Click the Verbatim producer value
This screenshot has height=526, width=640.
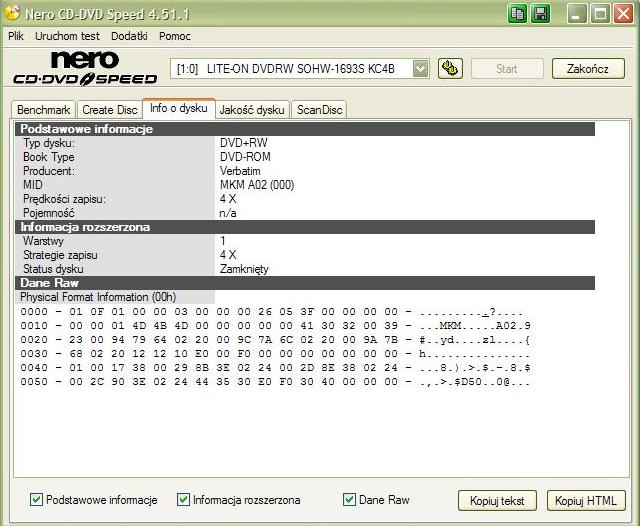[240, 171]
